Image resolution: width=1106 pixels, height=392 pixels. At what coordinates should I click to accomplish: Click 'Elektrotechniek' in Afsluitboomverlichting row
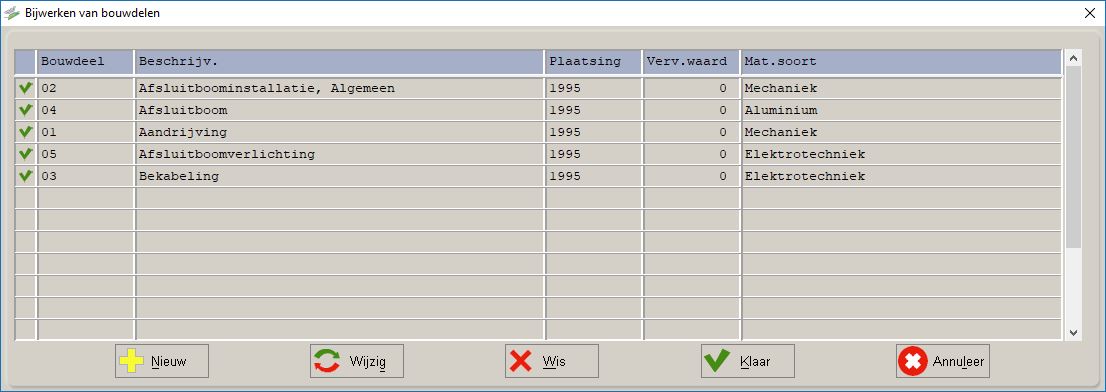pyautogui.click(x=901, y=154)
